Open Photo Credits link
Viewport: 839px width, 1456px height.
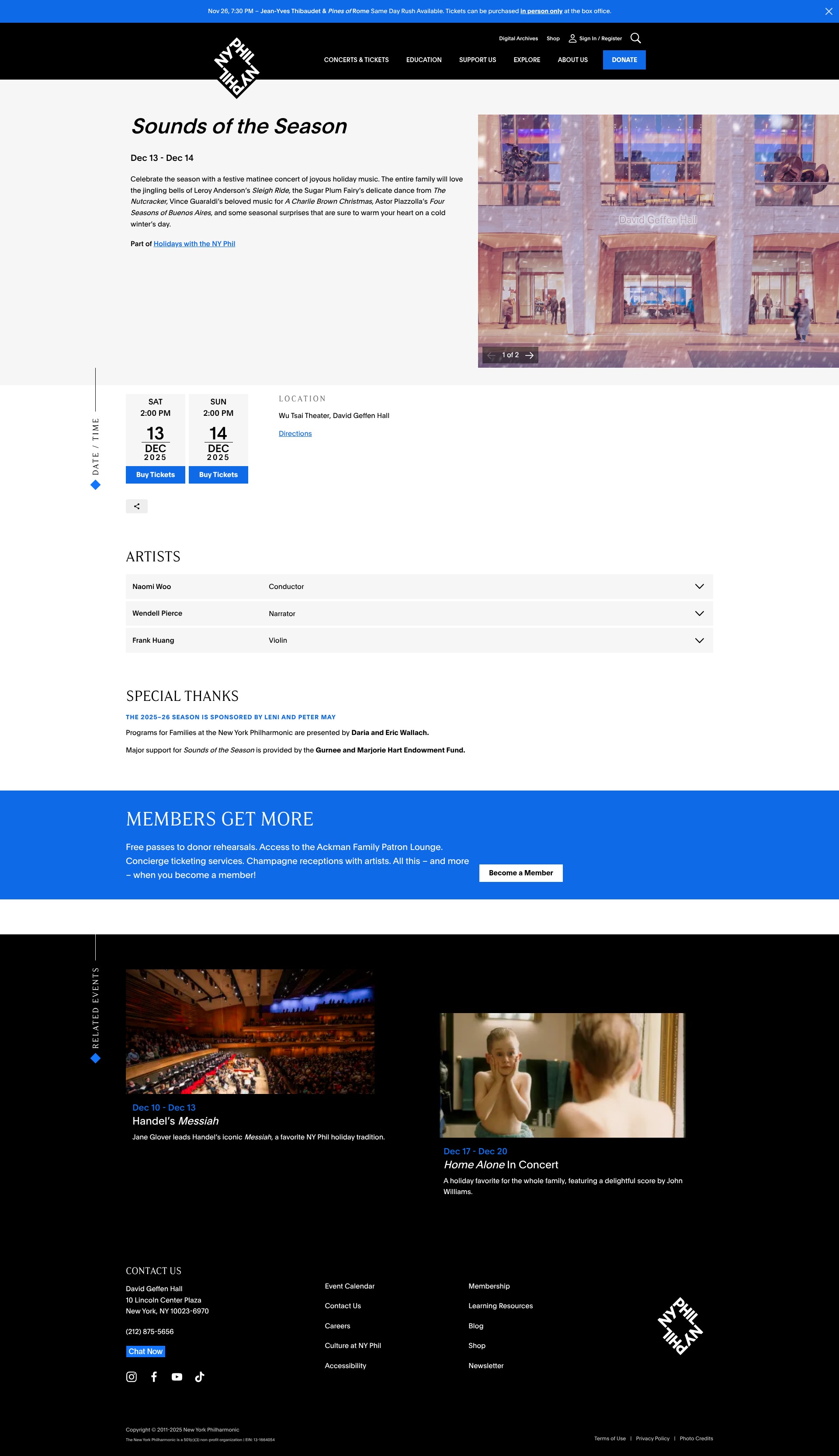[696, 1438]
